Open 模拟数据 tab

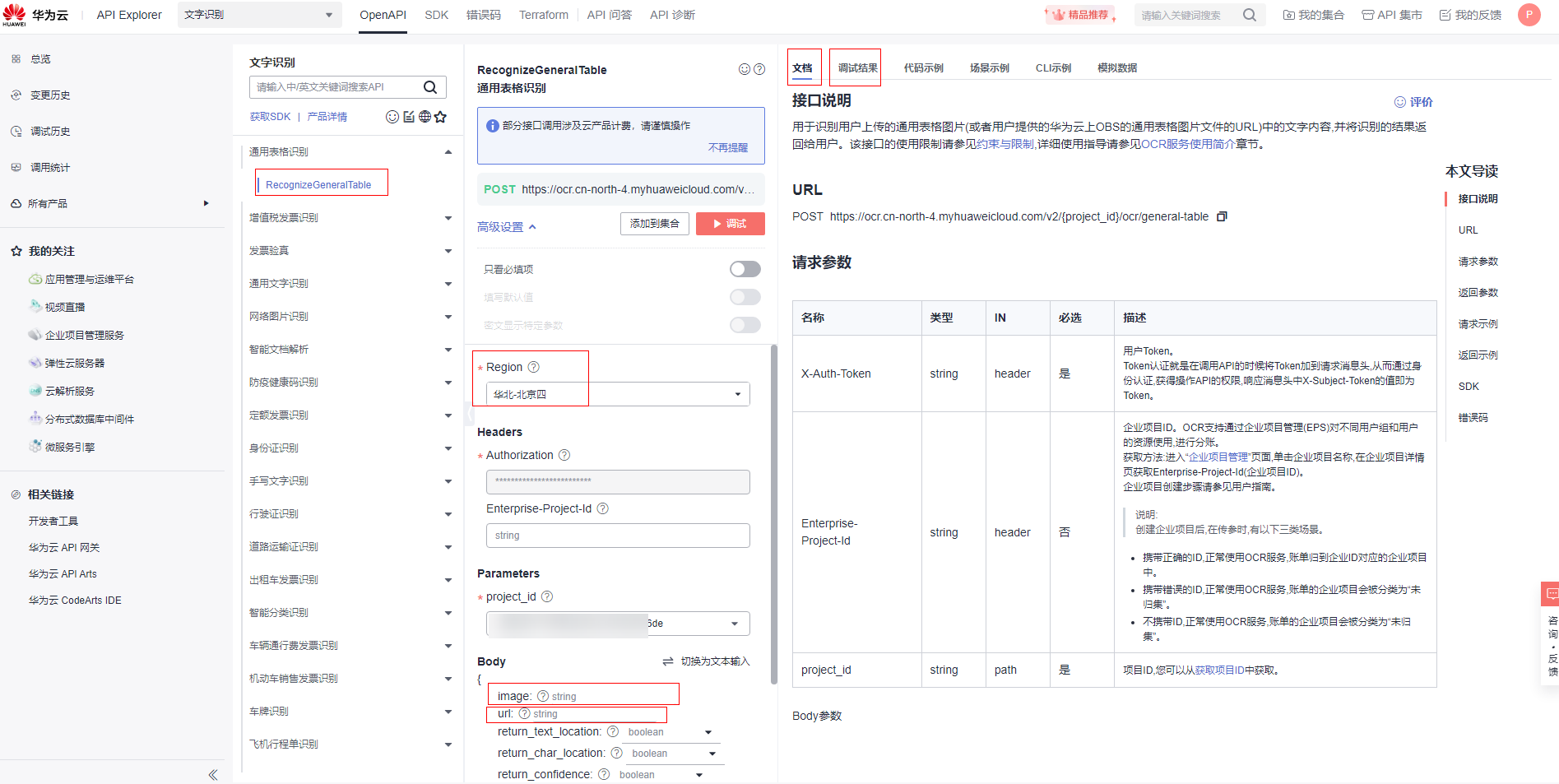(x=1117, y=67)
